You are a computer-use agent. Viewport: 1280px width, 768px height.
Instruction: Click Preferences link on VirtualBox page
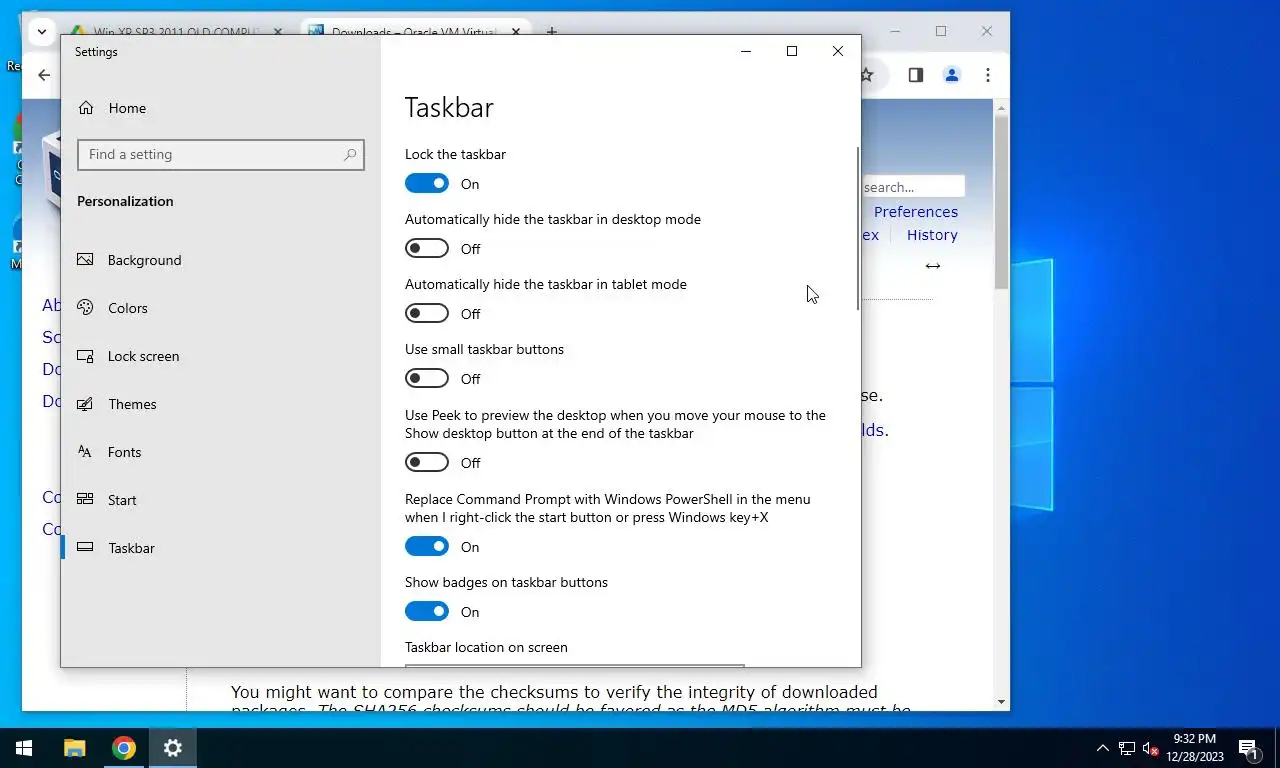point(916,212)
